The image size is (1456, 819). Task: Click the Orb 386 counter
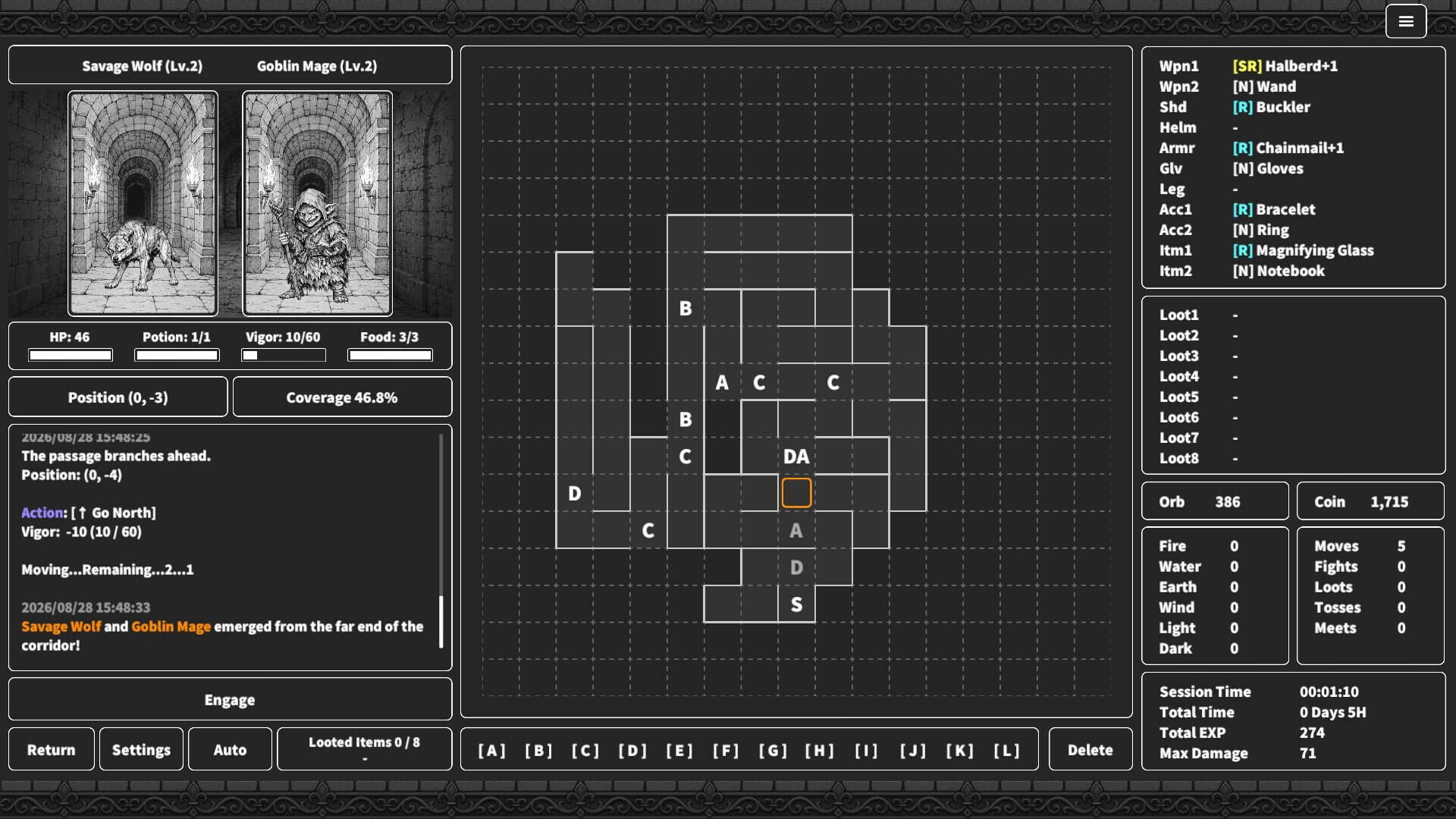pos(1215,501)
